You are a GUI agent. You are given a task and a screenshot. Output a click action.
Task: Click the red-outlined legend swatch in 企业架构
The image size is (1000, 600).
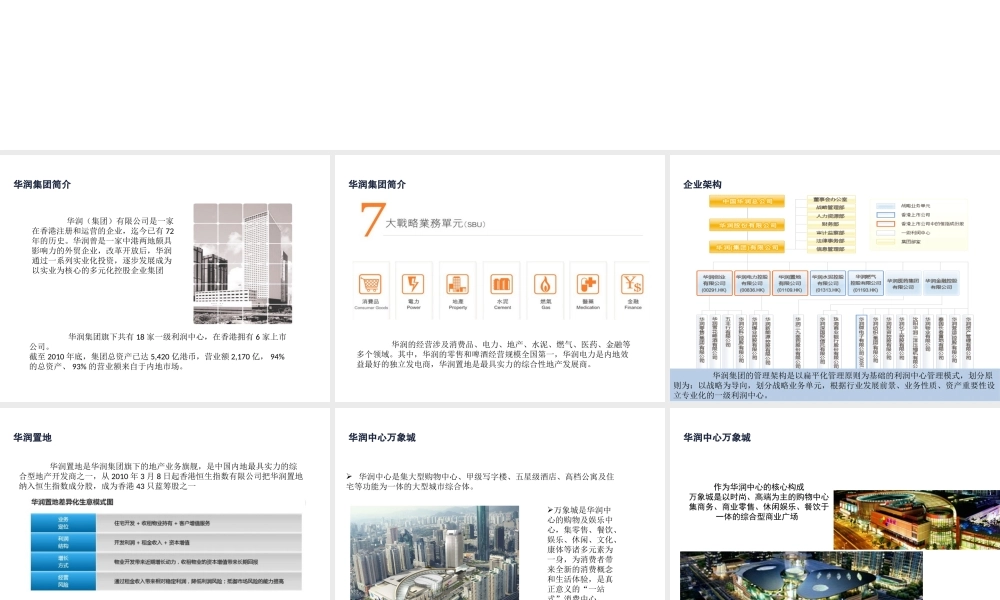pos(887,223)
